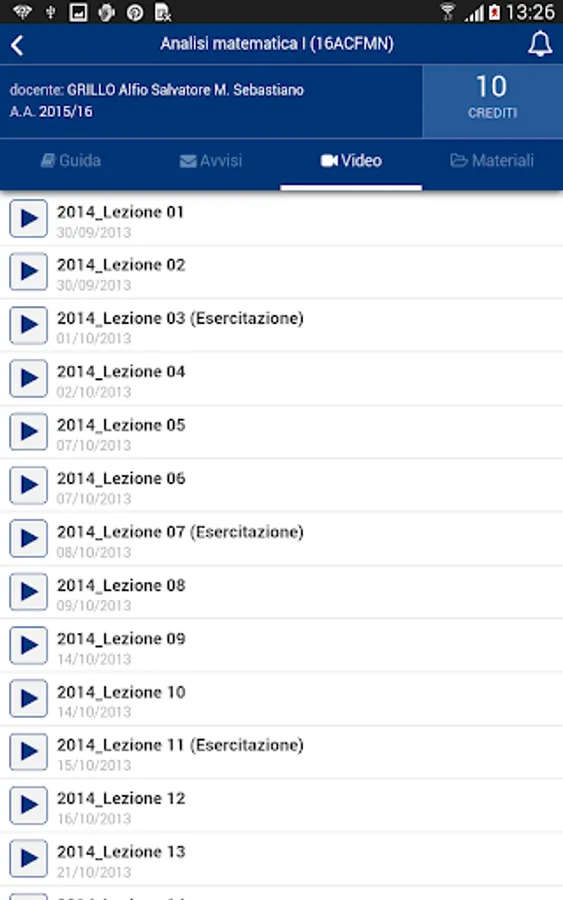The image size is (563, 900).
Task: Open notifications bell icon
Action: click(539, 44)
